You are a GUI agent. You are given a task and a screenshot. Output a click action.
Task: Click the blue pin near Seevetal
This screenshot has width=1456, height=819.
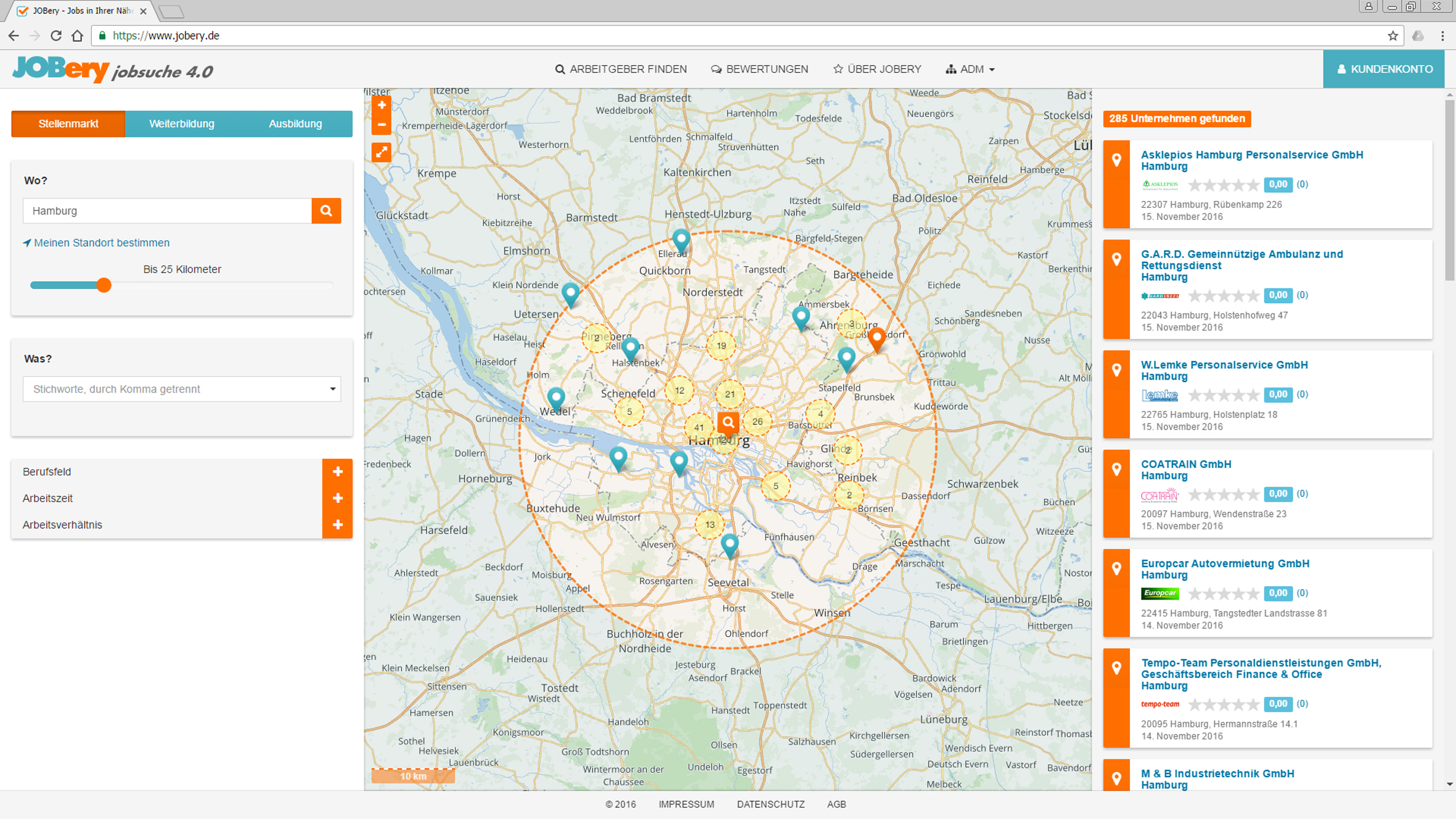coord(730,545)
